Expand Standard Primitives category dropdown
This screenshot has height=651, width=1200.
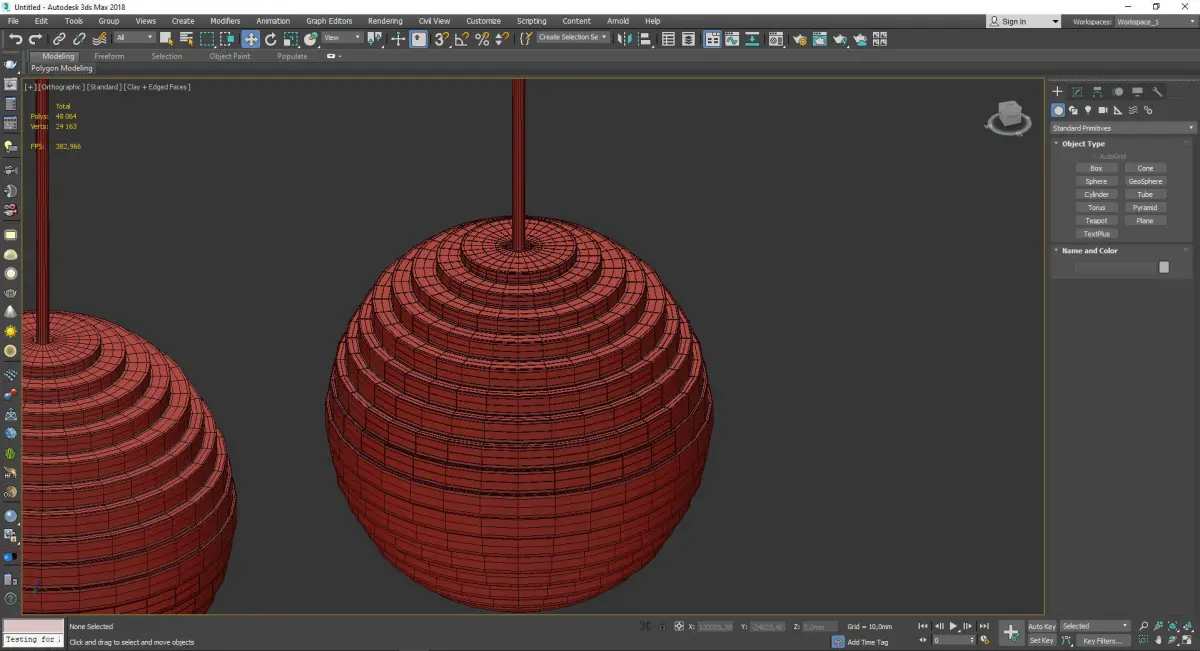pyautogui.click(x=1123, y=128)
